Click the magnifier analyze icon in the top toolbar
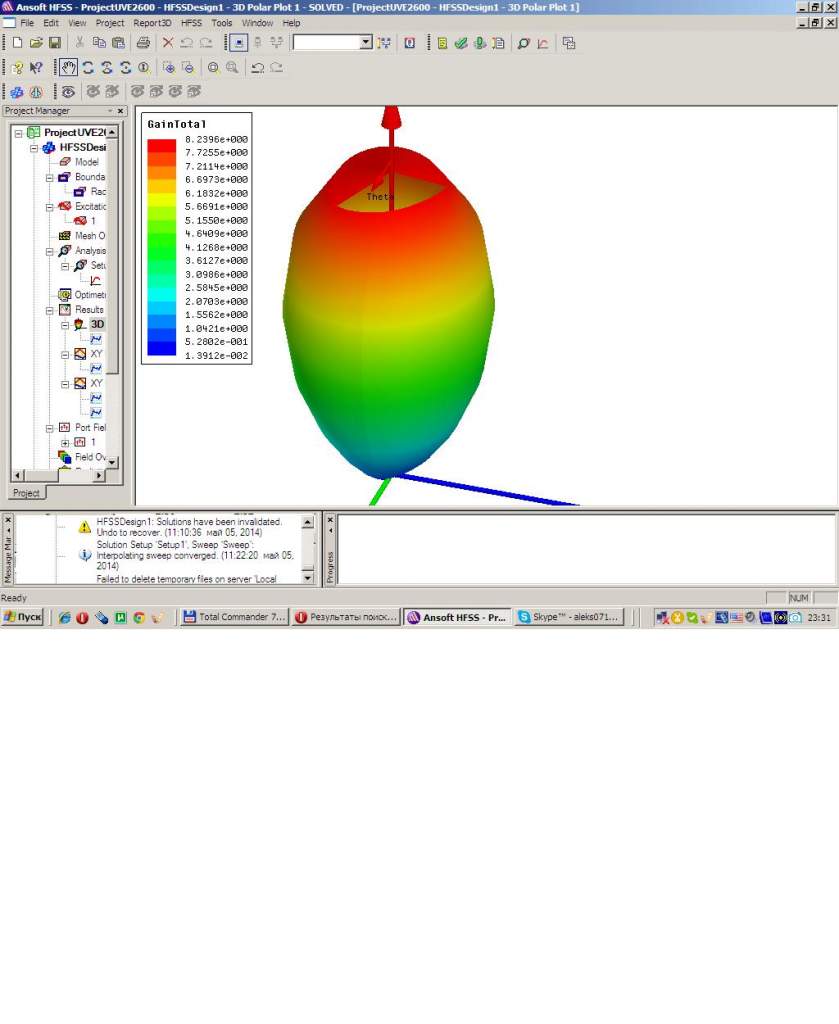This screenshot has height=1024, width=839. (x=523, y=43)
